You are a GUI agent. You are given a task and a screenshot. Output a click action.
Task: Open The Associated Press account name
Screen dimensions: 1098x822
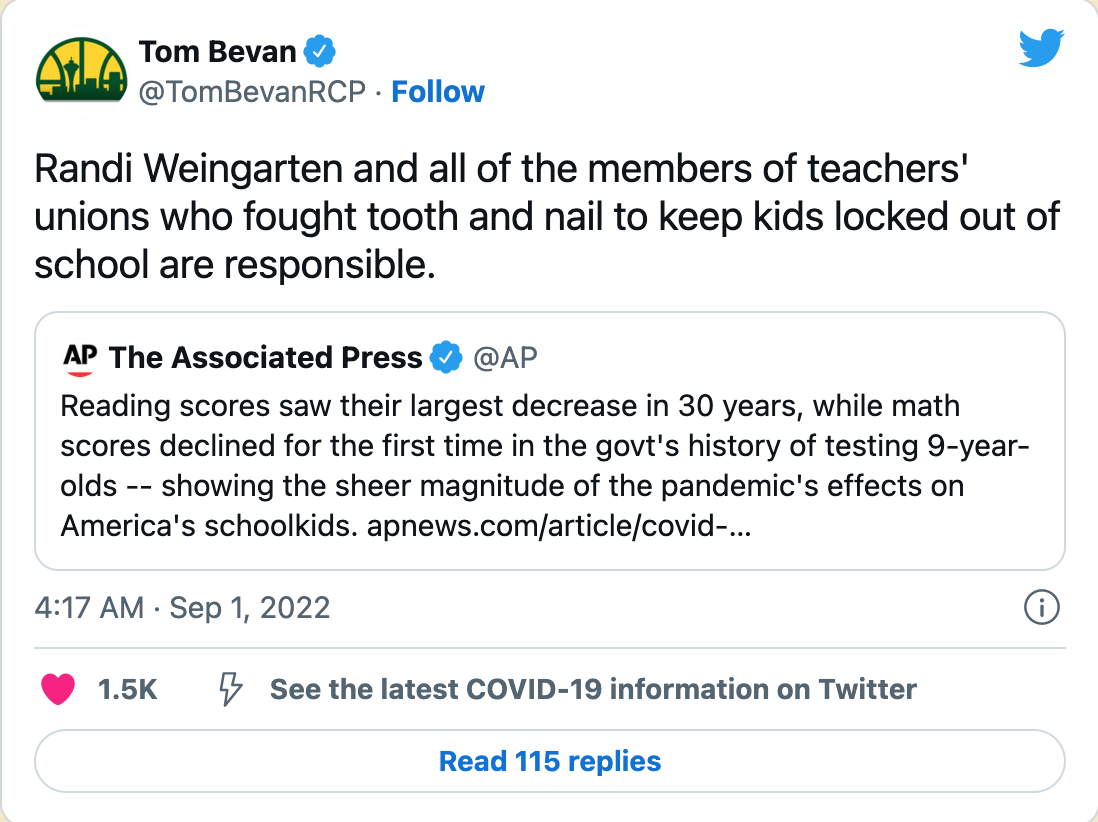(265, 357)
